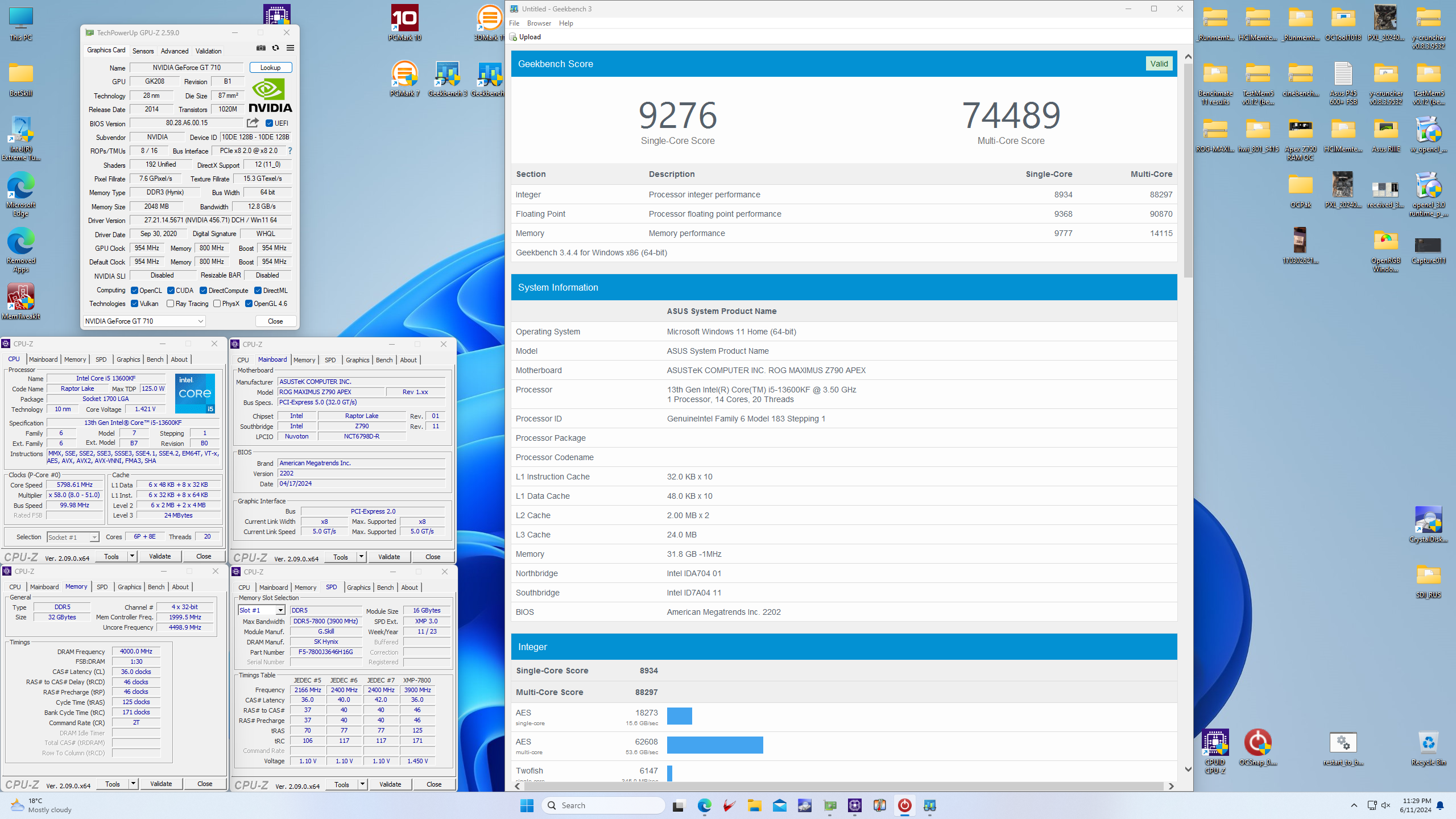
Task: Click the Geekbench vertical scrollbar thumb
Action: tap(1188, 171)
